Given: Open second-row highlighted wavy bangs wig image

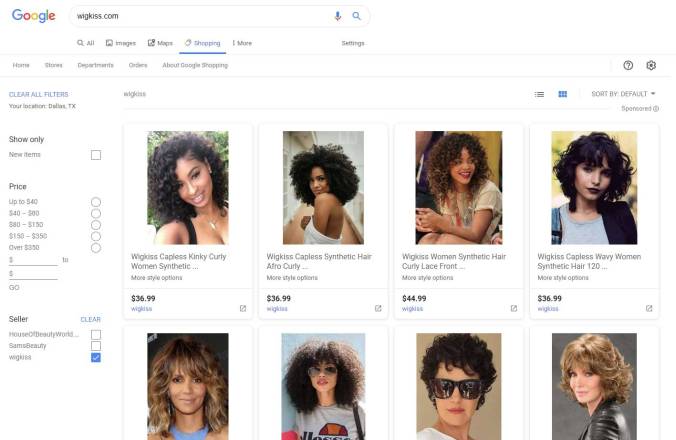Looking at the screenshot, I should pos(188,386).
